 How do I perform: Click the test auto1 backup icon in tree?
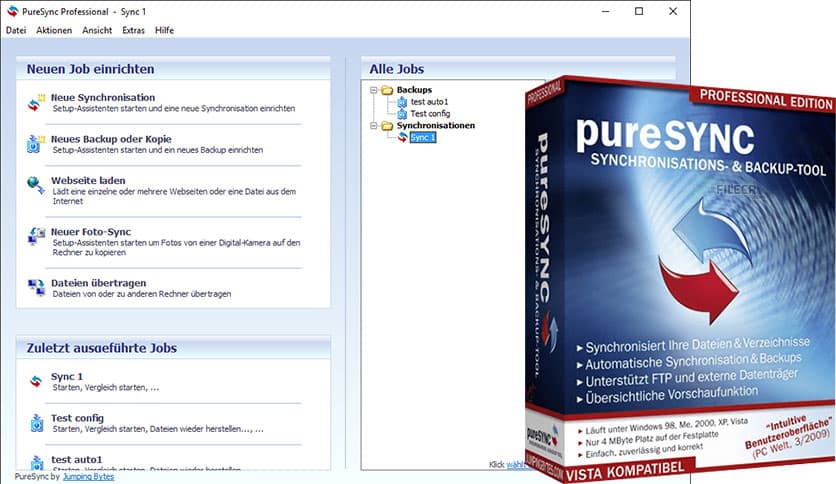pos(402,102)
